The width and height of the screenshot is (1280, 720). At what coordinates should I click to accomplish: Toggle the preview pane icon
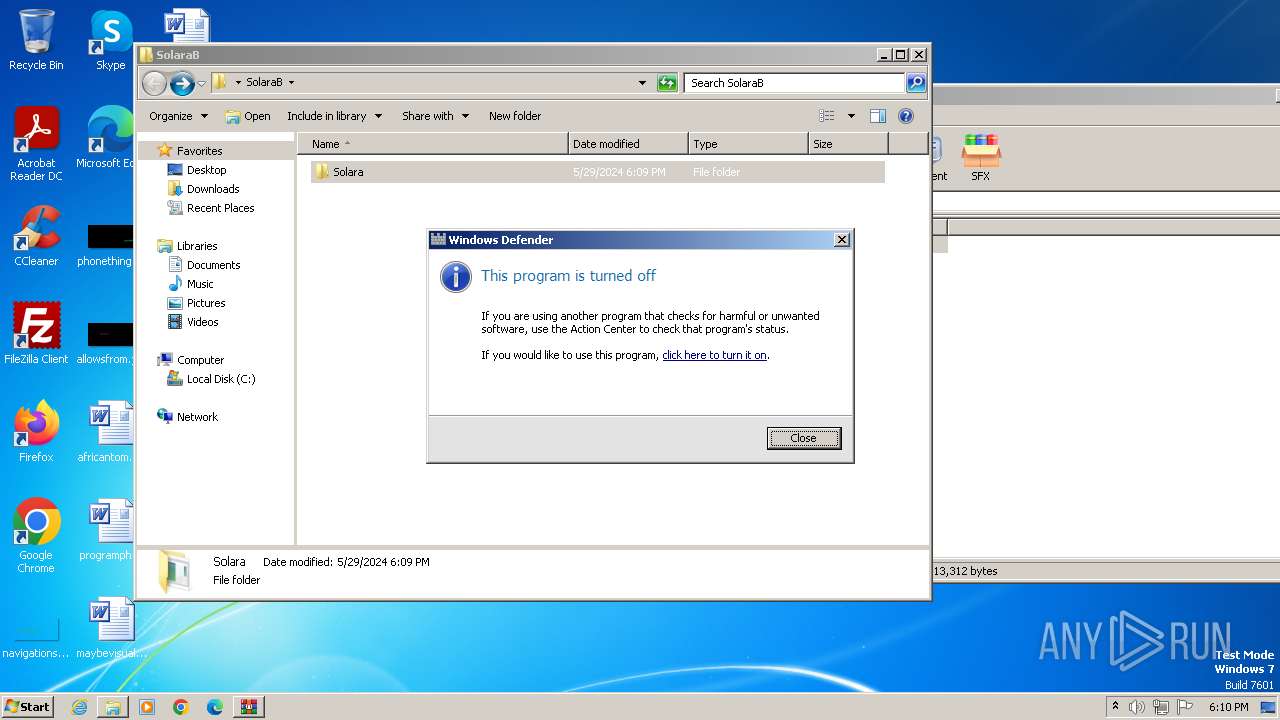tap(878, 116)
